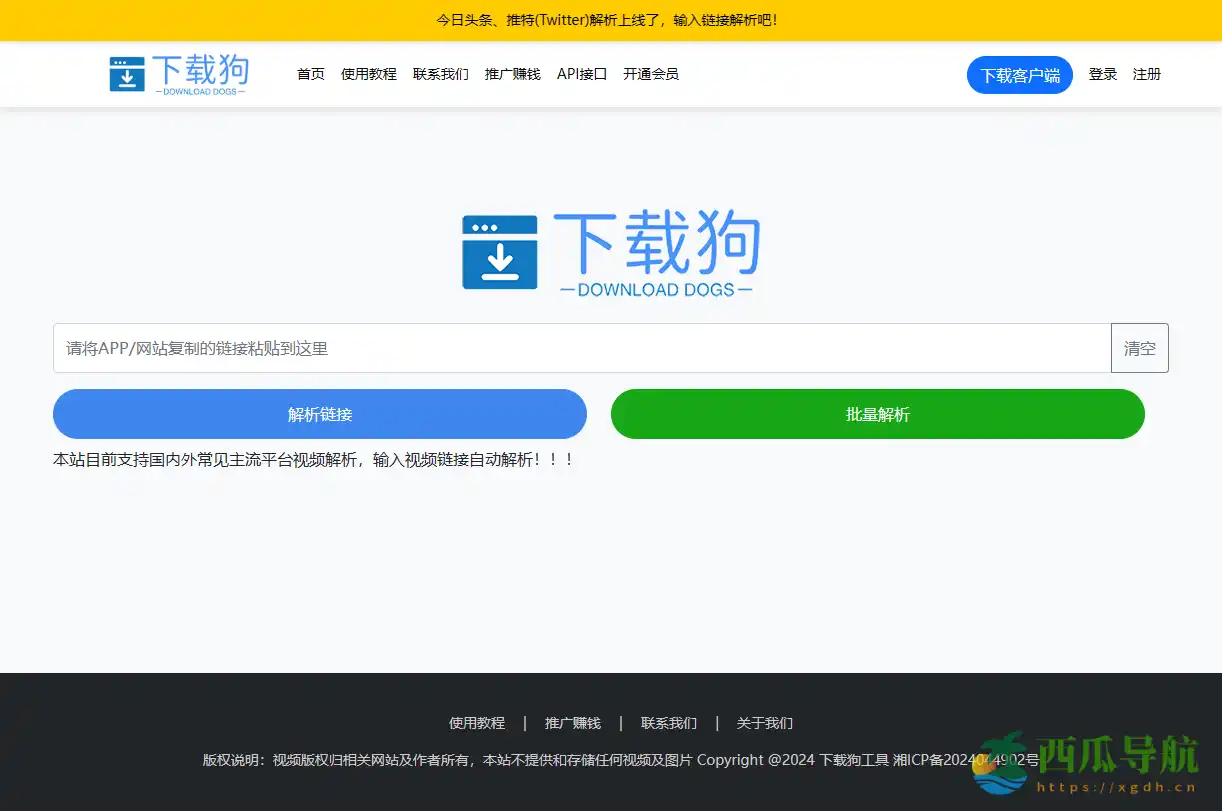Click the large download dog logo on the page

(x=610, y=250)
